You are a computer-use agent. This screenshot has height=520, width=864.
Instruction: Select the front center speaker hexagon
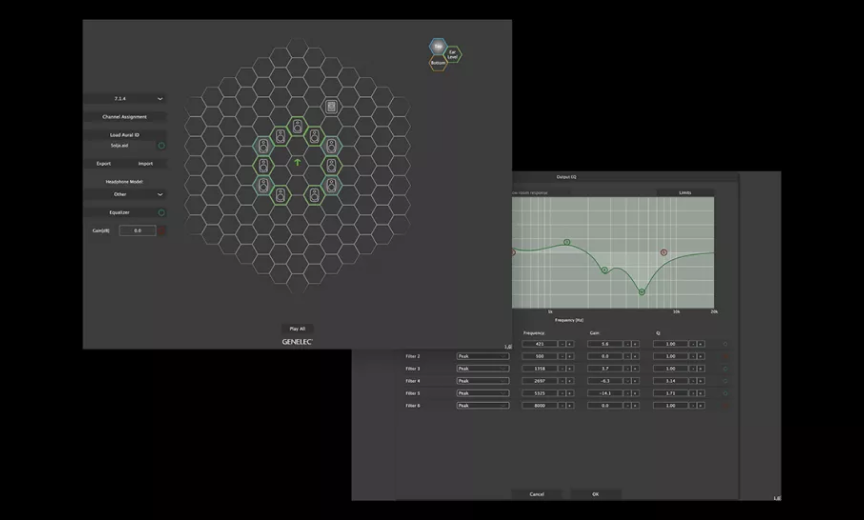point(297,126)
